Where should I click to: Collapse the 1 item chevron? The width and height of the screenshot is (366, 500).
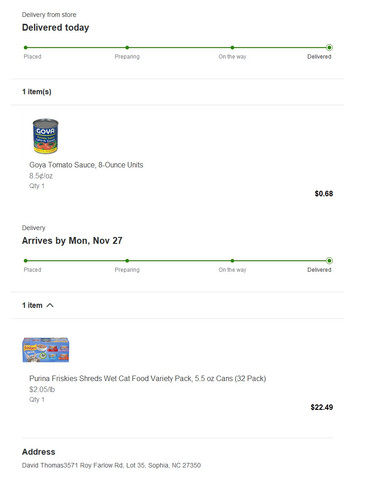tap(50, 305)
